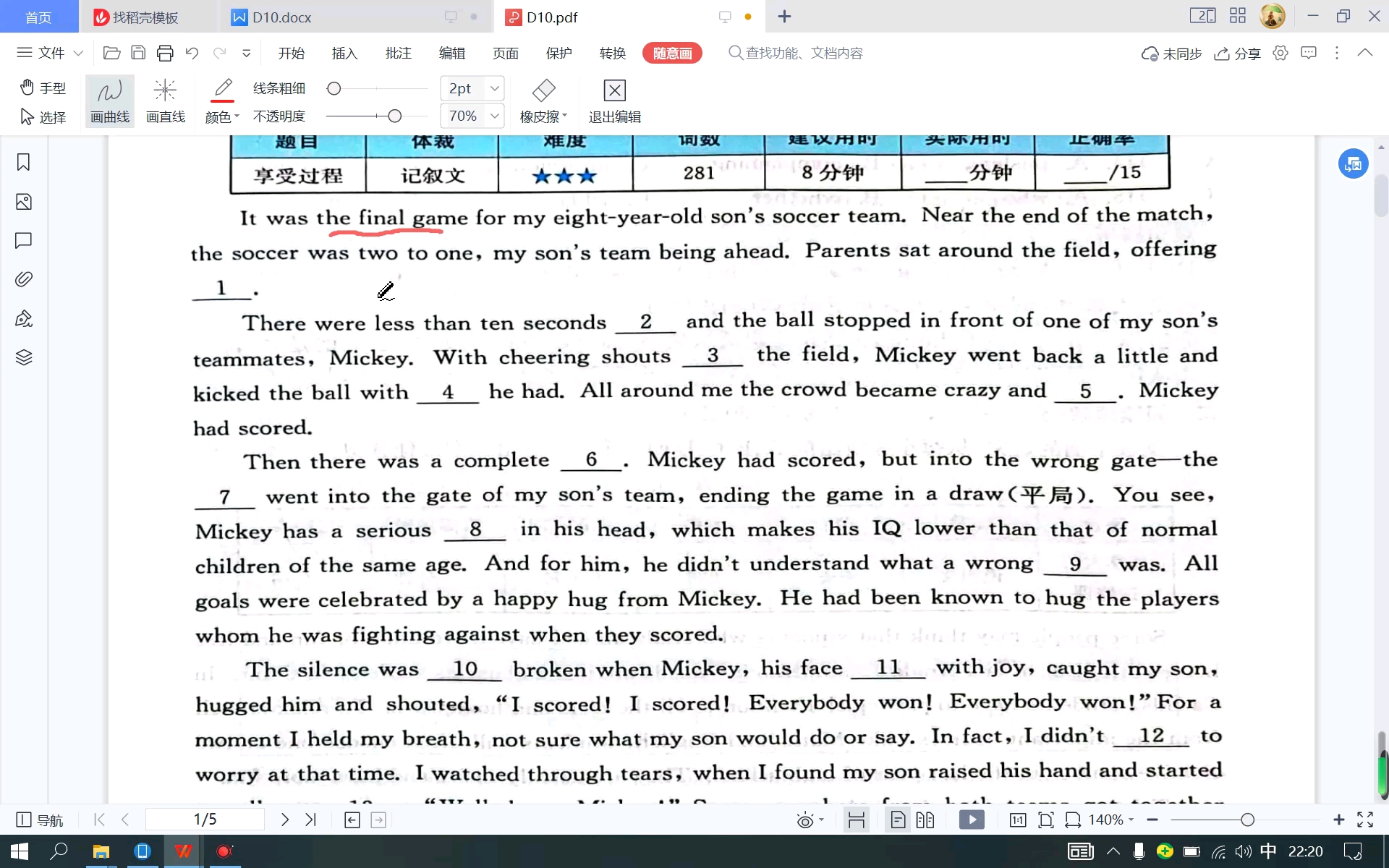
Task: Open the bookmark/favorites panel icon
Action: 24,161
